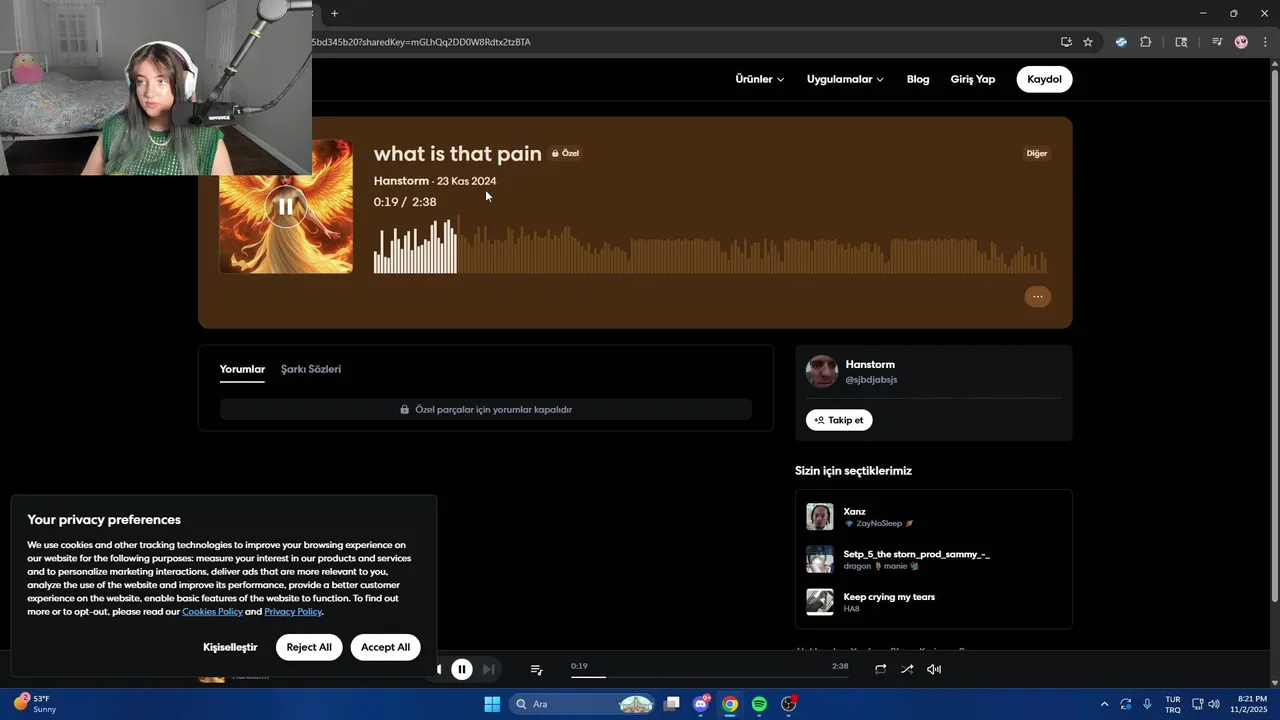Toggle shuffle mode in player
This screenshot has height=720, width=1280.
point(907,669)
